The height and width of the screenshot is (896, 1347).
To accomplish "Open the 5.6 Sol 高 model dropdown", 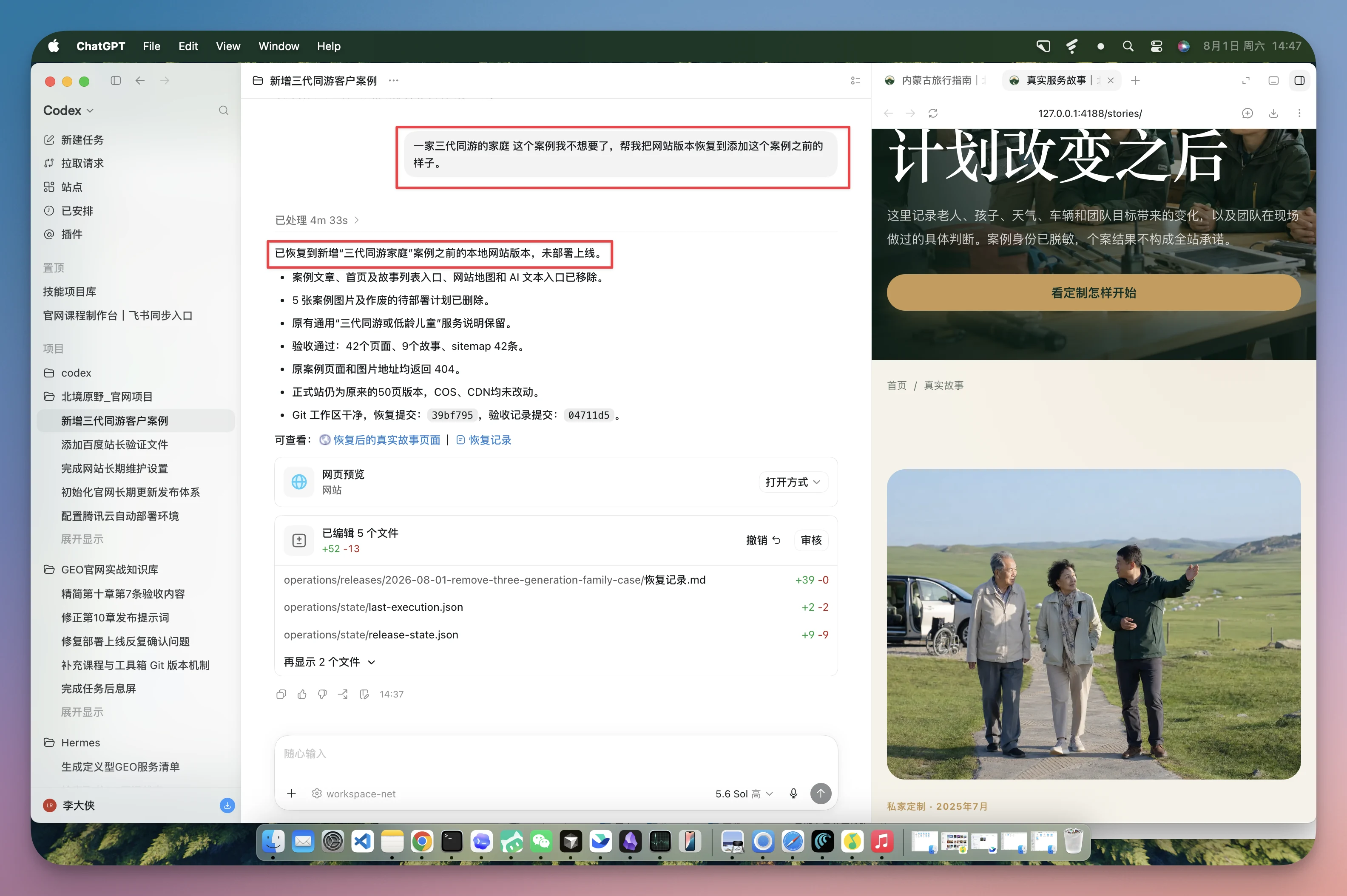I will pos(744,794).
